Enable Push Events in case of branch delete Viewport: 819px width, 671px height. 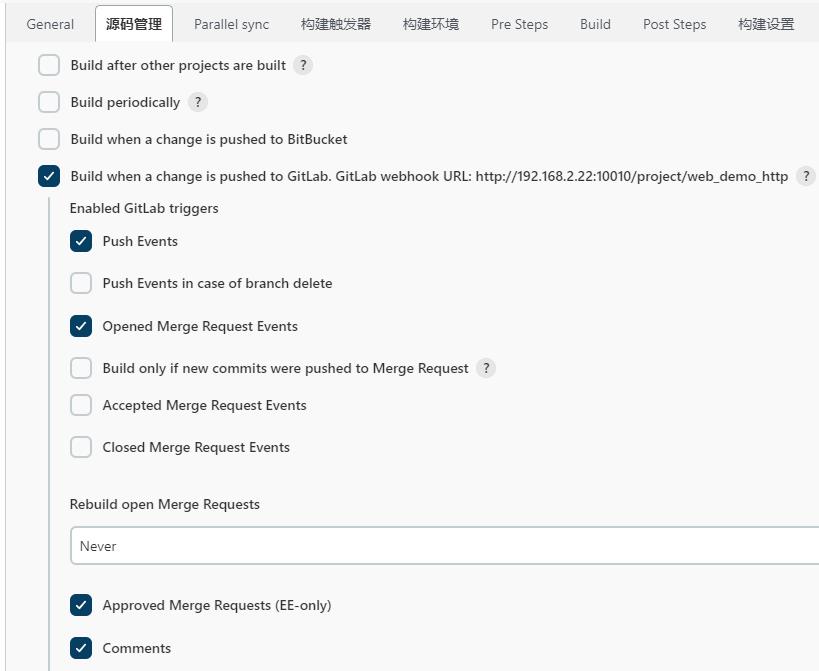click(81, 283)
